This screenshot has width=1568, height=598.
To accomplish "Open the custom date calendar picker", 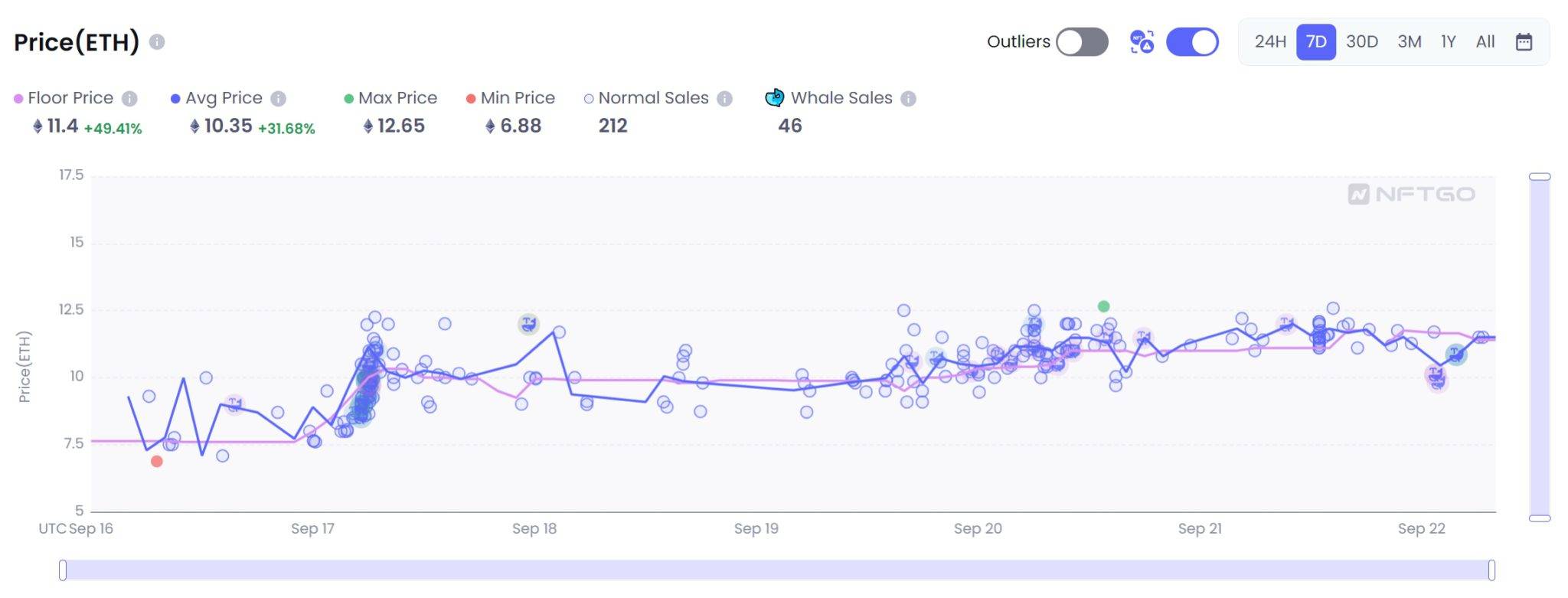I will tap(1524, 42).
